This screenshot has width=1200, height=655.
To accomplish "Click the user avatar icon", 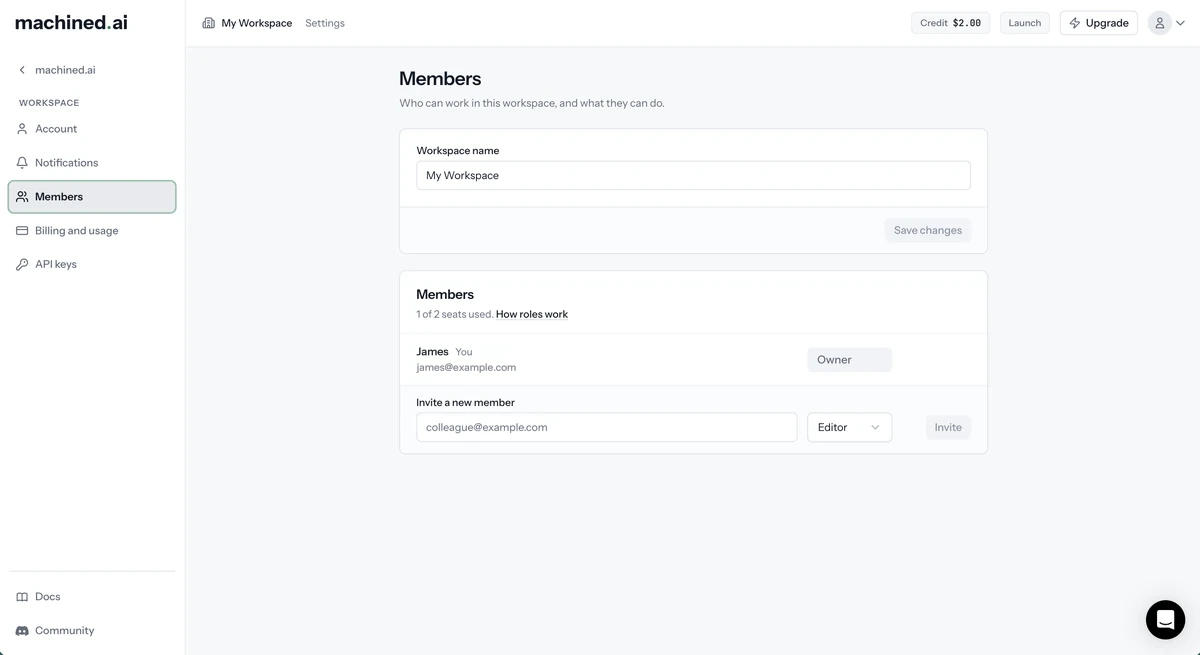I will [x=1160, y=23].
